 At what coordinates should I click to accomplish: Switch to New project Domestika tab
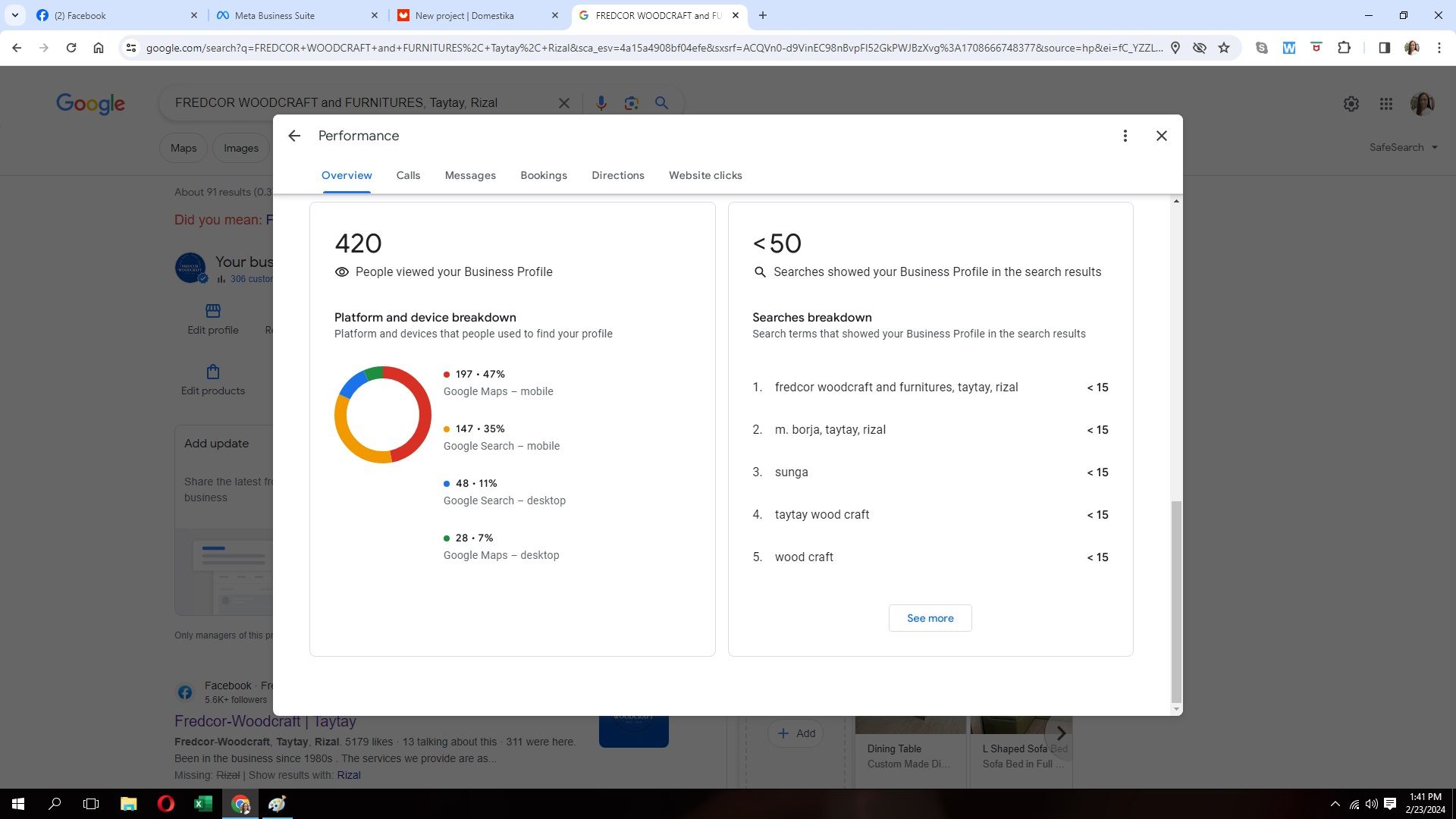click(x=476, y=15)
